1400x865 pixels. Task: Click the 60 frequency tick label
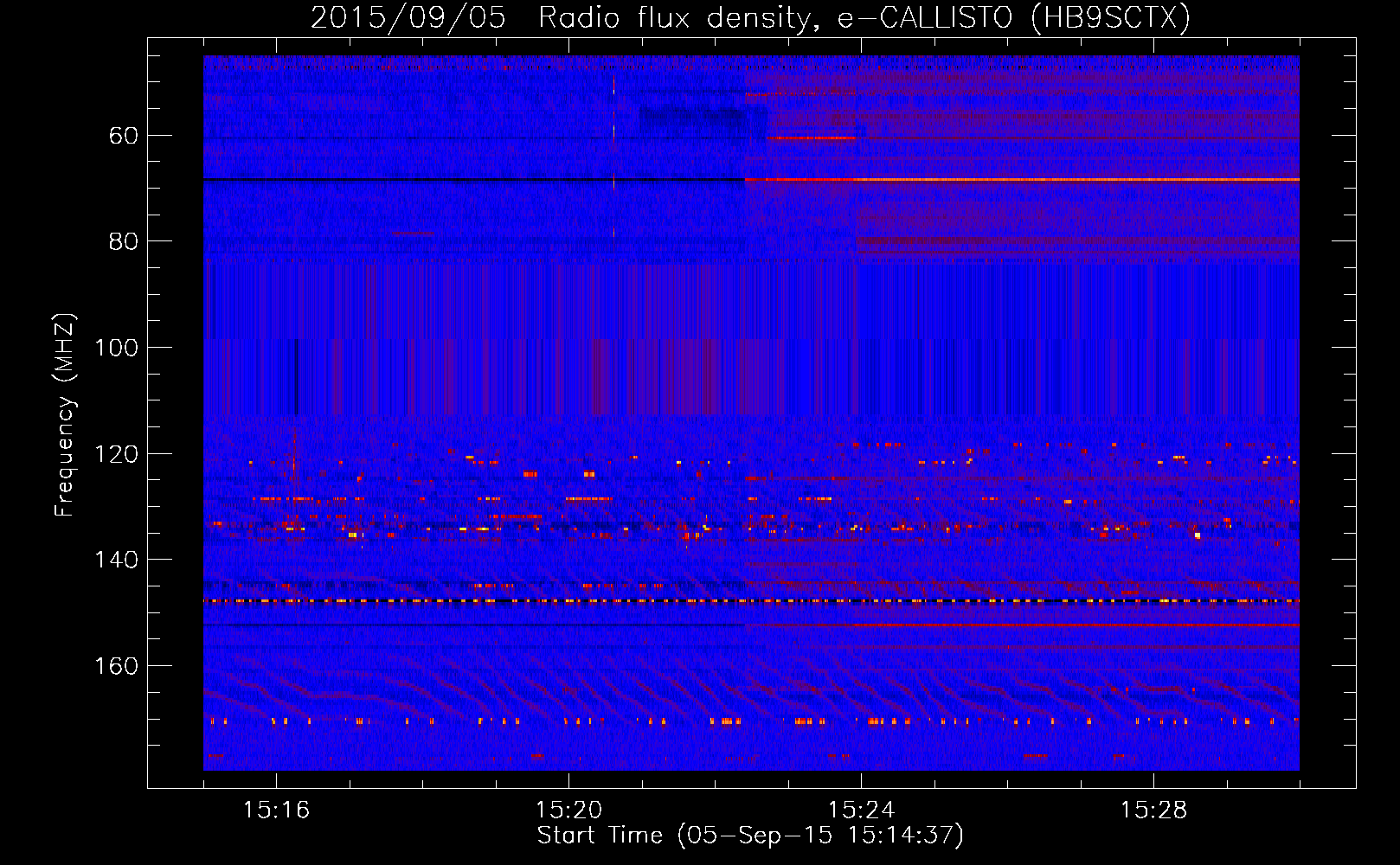[x=122, y=136]
